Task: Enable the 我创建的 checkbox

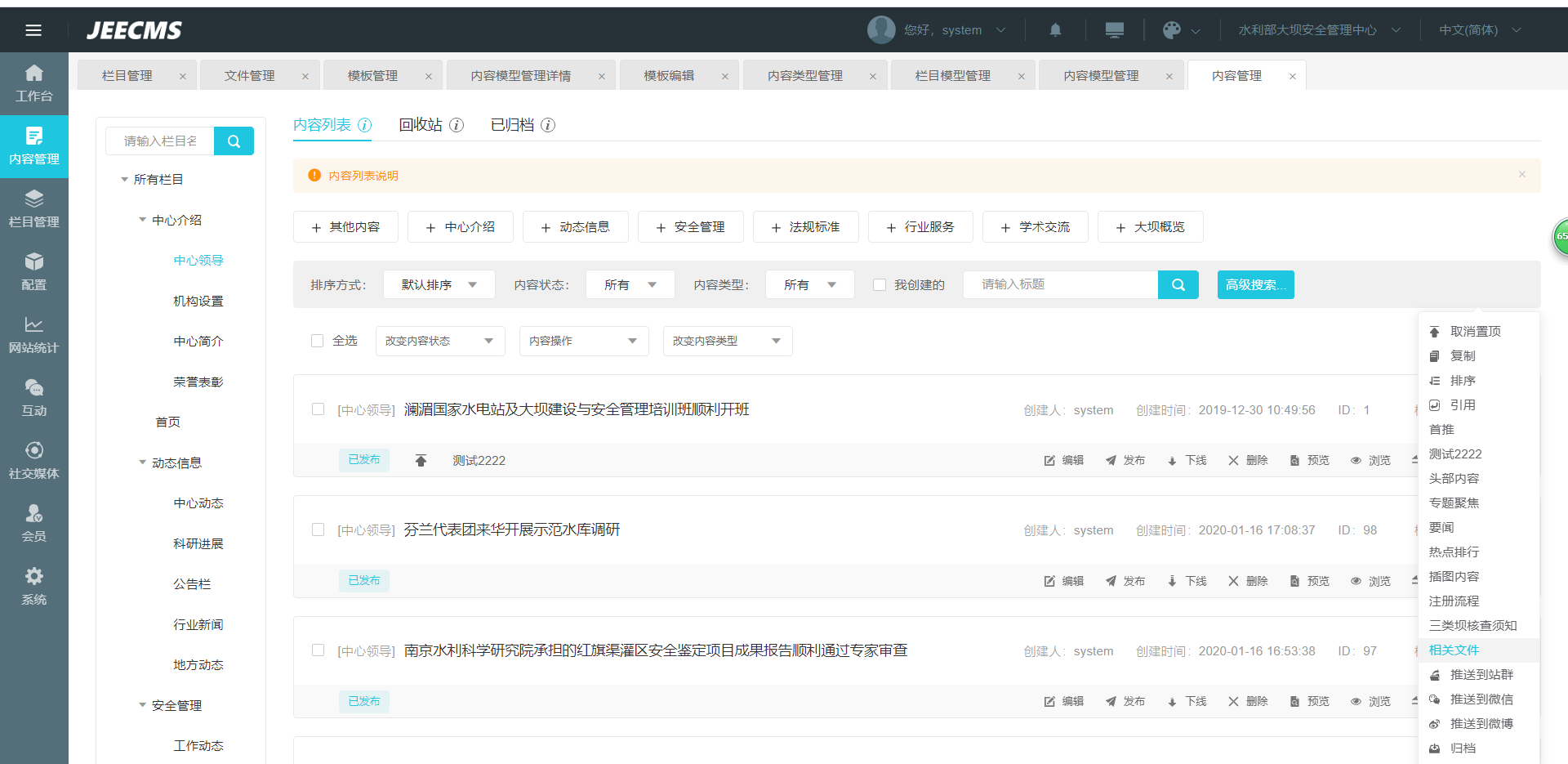Action: (880, 284)
